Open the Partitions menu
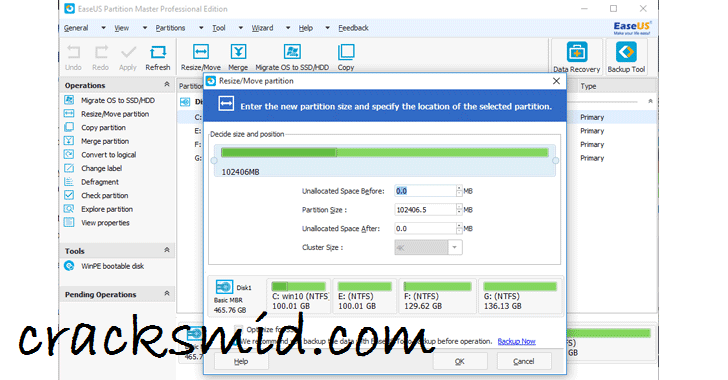Image resolution: width=728 pixels, height=380 pixels. (x=170, y=28)
